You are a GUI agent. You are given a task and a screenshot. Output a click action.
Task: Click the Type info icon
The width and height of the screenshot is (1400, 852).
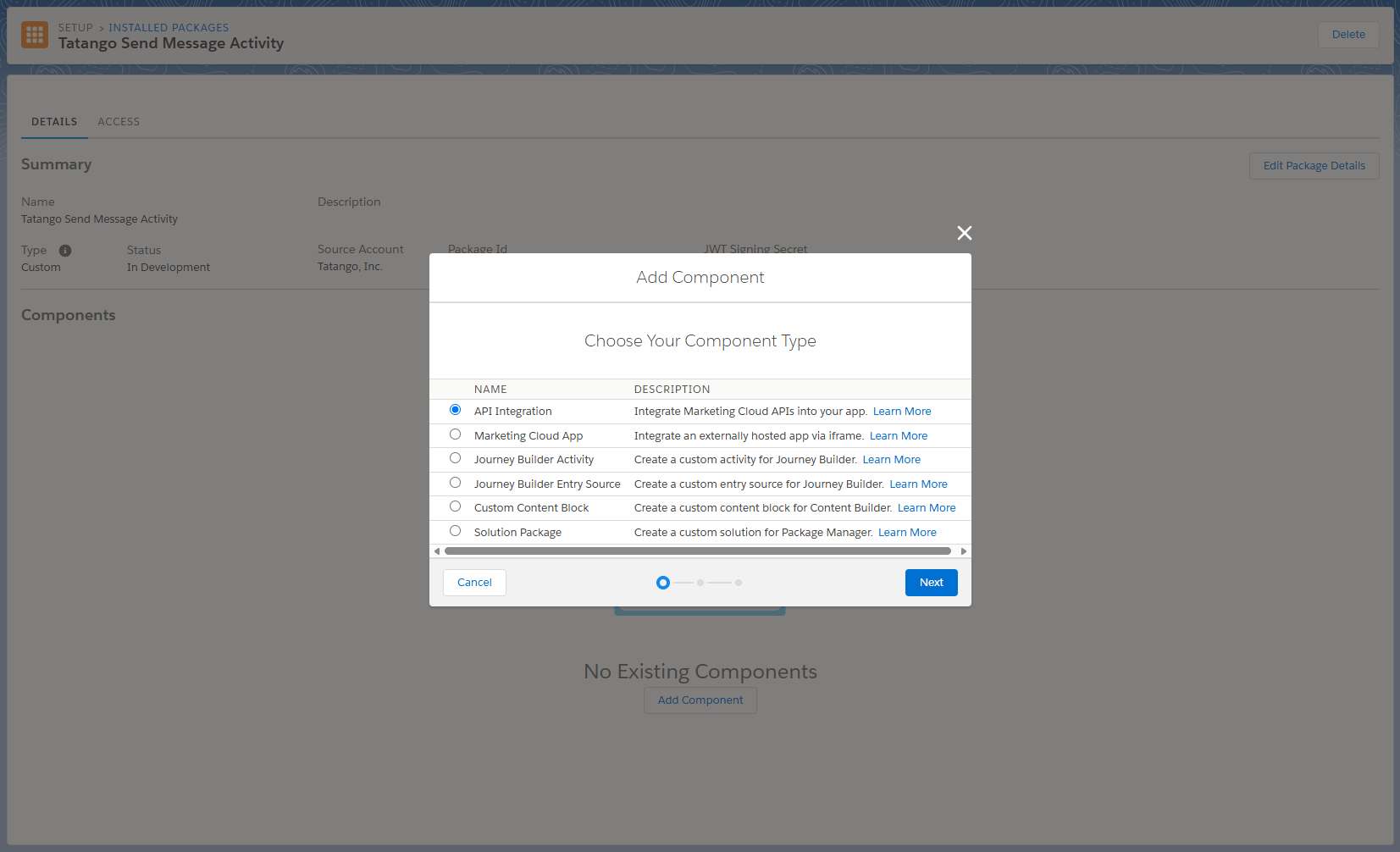click(65, 251)
